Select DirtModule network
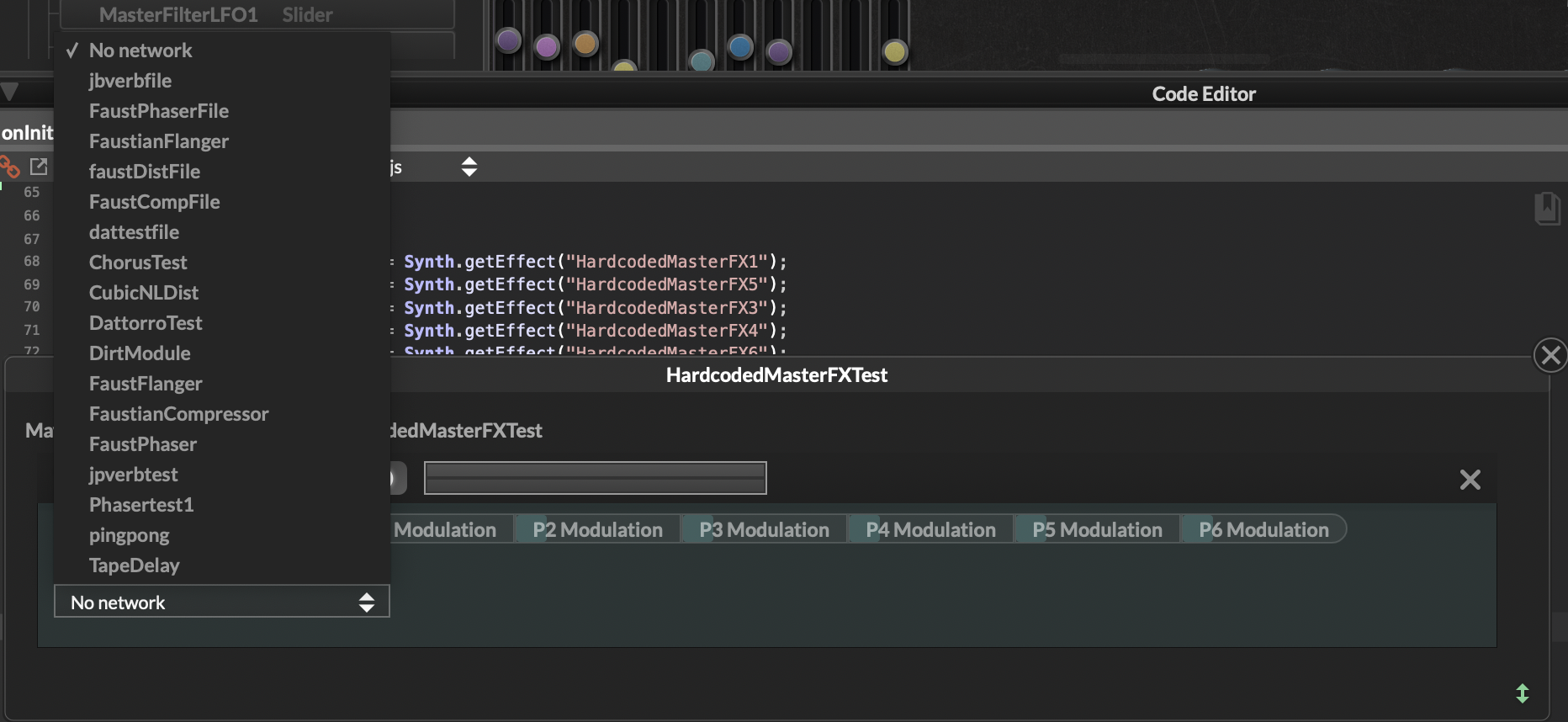1568x722 pixels. click(x=222, y=353)
